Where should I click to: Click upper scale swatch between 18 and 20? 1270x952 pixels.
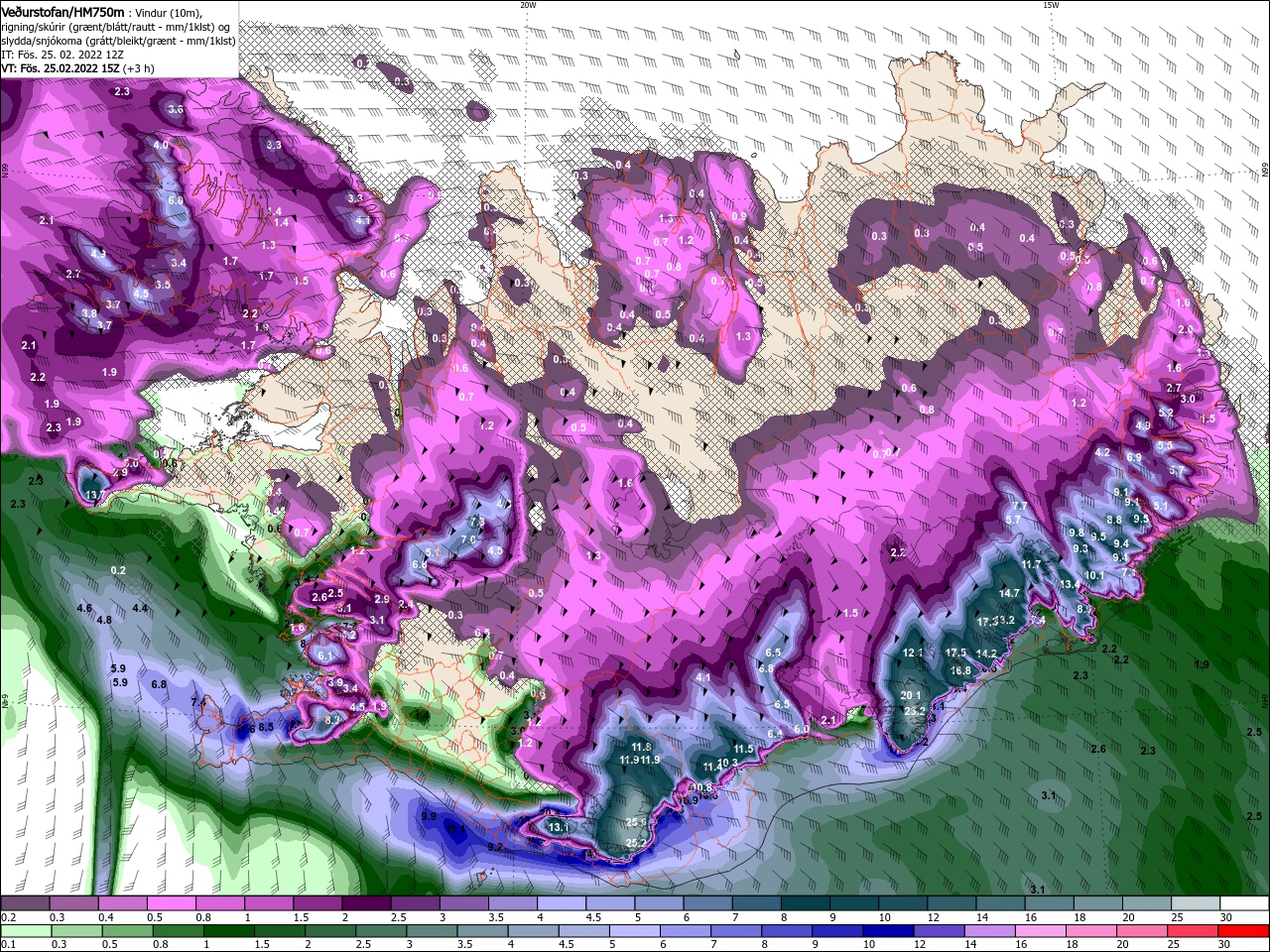[x=1097, y=903]
